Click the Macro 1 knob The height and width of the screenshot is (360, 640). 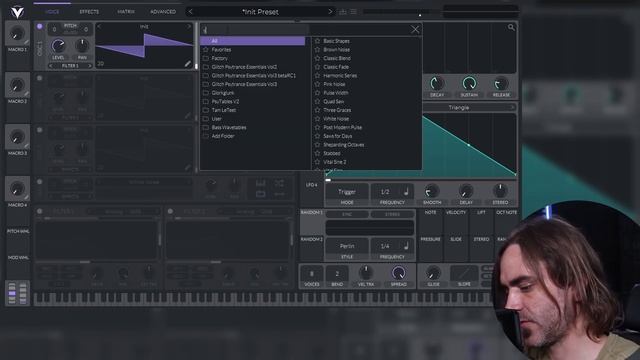[17, 34]
